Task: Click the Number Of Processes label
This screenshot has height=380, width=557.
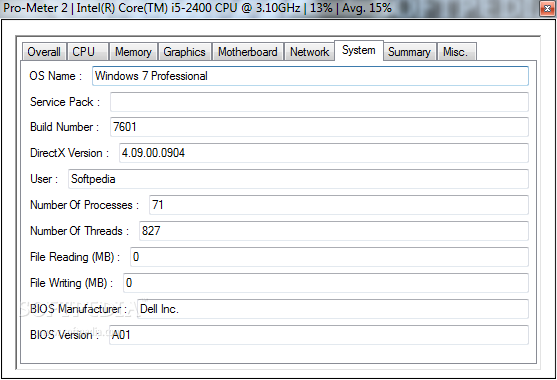Action: click(x=85, y=205)
